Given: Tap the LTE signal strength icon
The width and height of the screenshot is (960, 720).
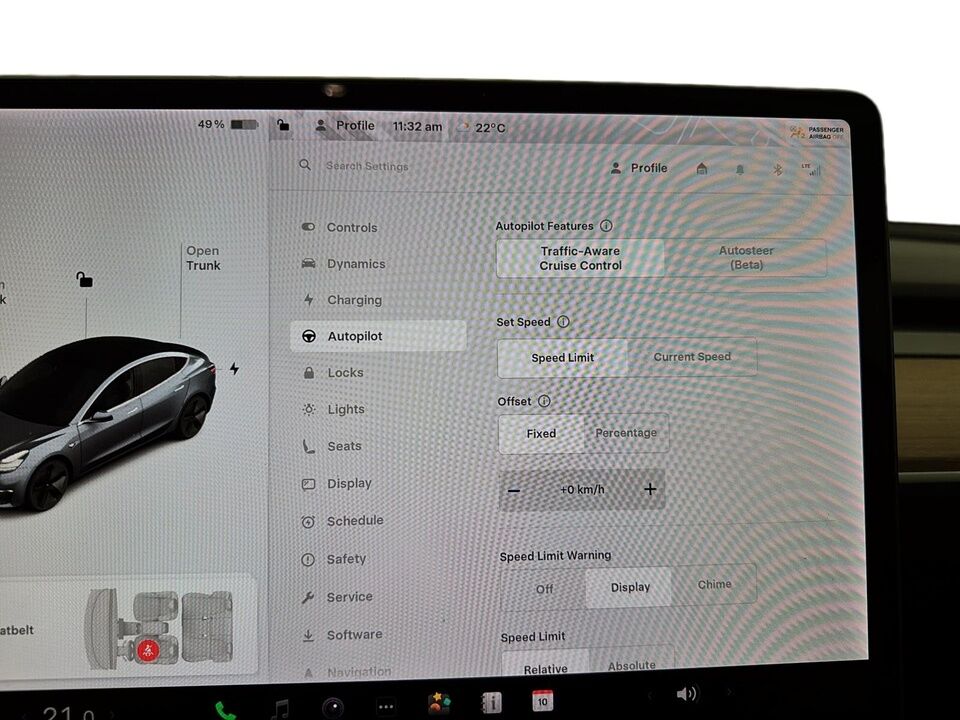Looking at the screenshot, I should pyautogui.click(x=811, y=170).
